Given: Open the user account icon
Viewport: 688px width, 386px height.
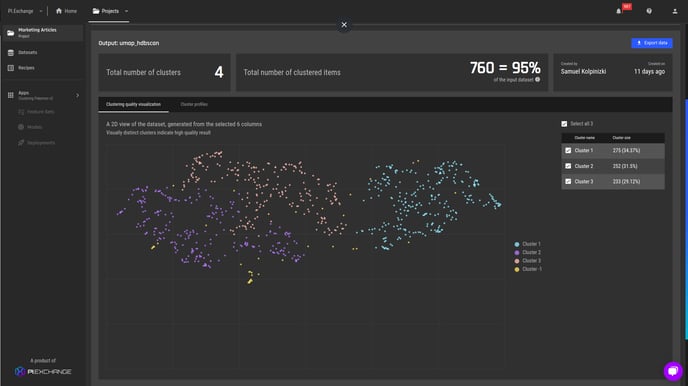Looking at the screenshot, I should [675, 11].
